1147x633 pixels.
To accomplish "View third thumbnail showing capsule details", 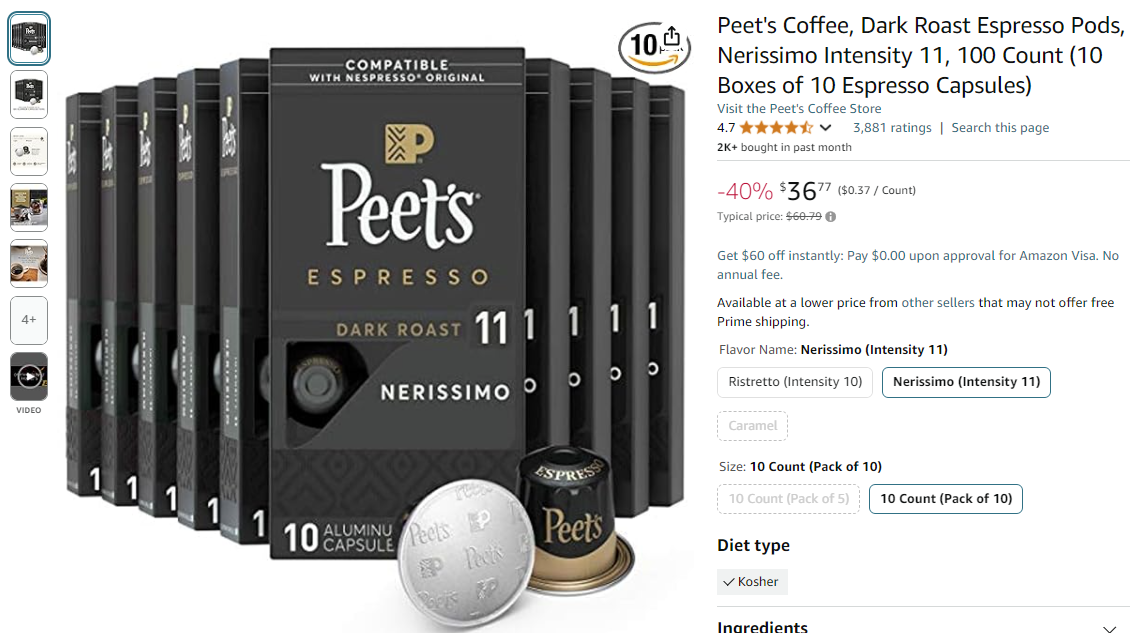I will click(29, 151).
